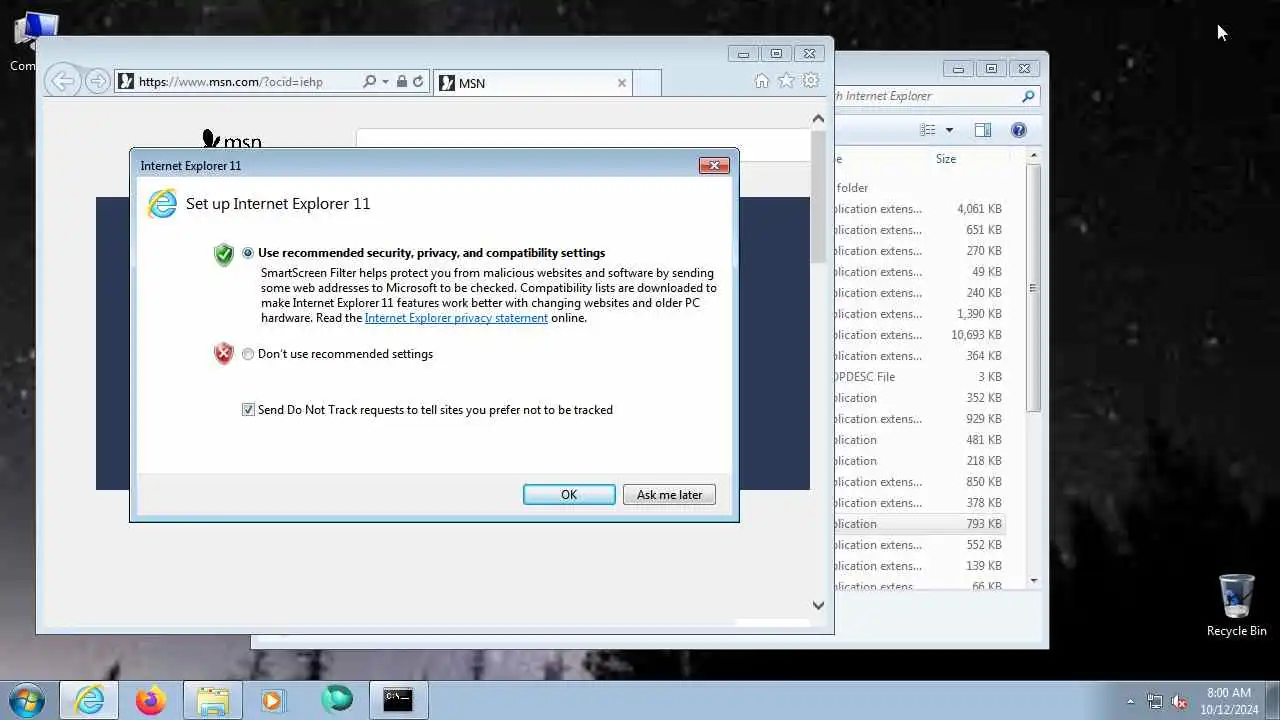
Task: Click the security lock icon in address bar
Action: [x=401, y=82]
